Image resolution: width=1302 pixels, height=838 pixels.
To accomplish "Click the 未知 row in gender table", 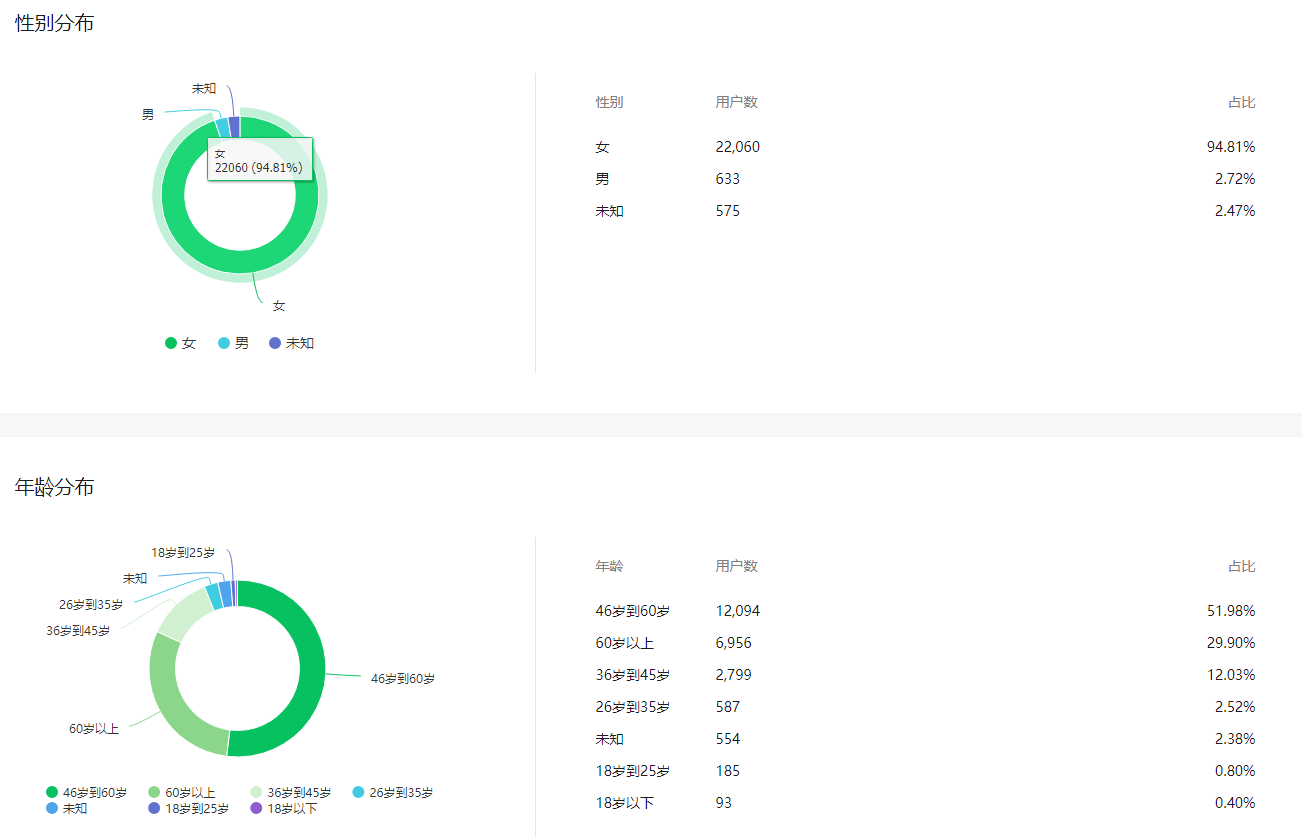I will [x=925, y=211].
